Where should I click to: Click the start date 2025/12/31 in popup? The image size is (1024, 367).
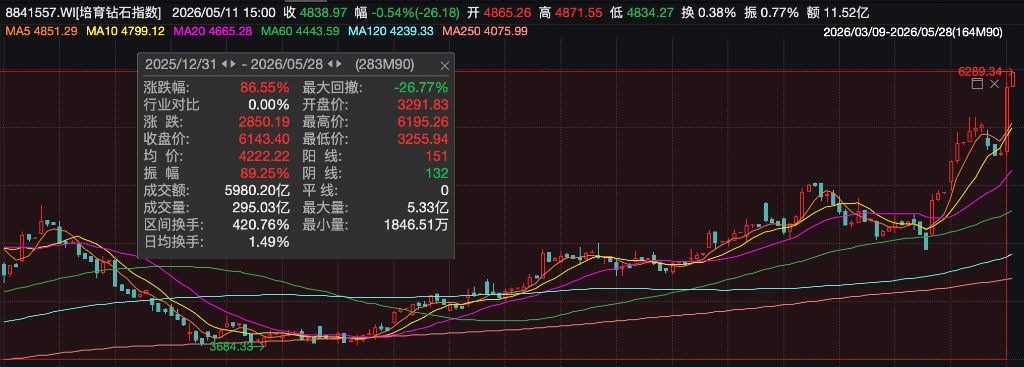tap(181, 65)
